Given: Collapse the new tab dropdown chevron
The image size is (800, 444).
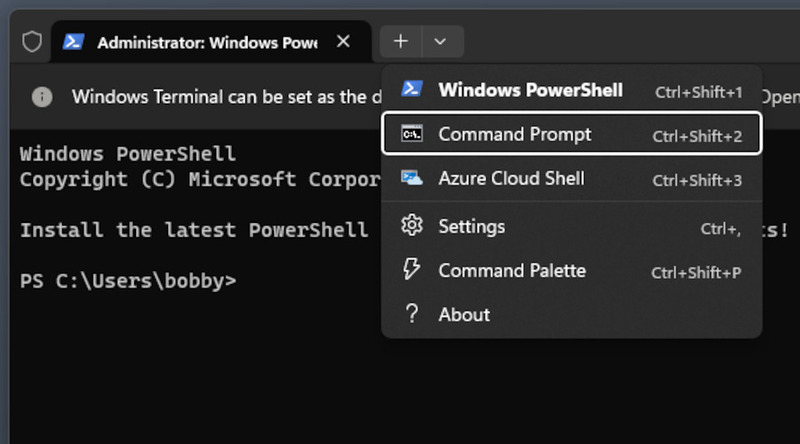Looking at the screenshot, I should [x=441, y=42].
